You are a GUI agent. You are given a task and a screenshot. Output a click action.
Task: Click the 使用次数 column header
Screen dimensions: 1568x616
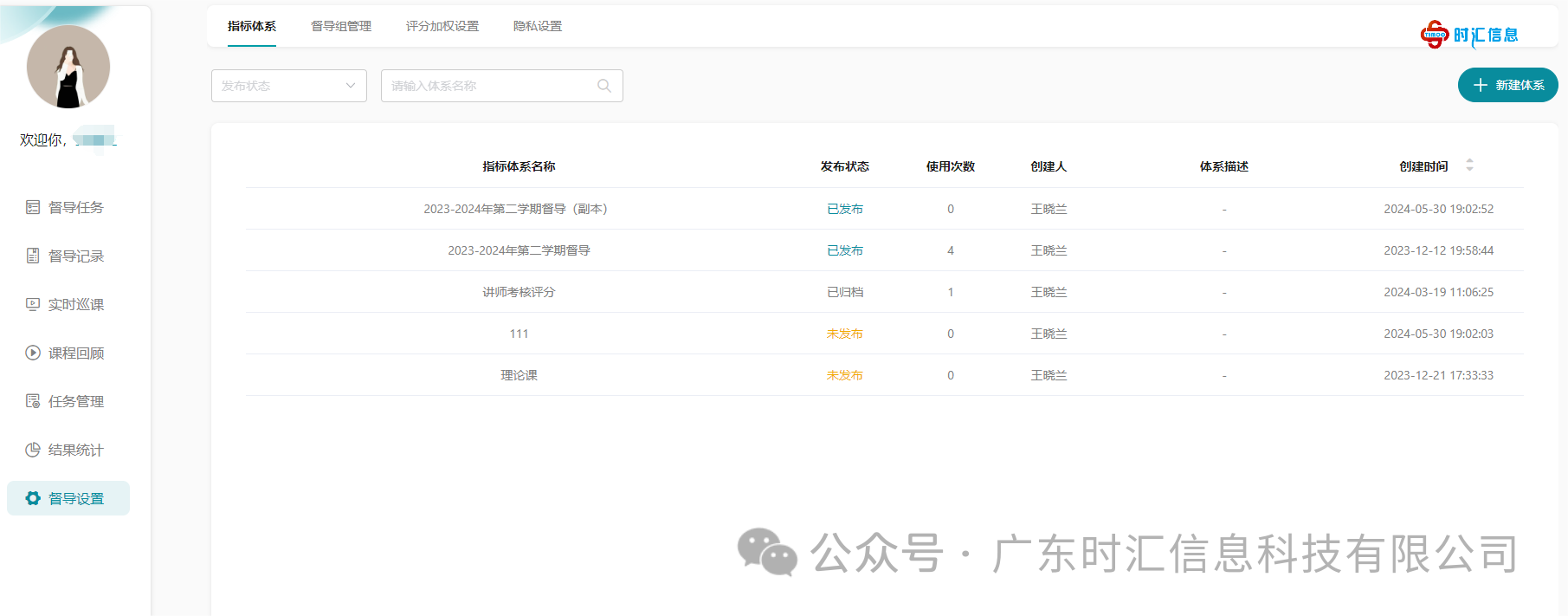[x=951, y=166]
